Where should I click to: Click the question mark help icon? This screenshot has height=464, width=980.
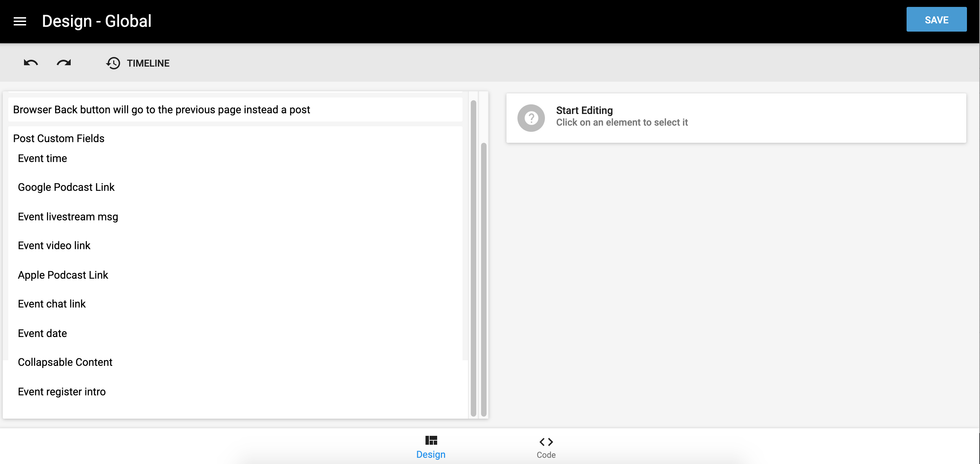(531, 117)
